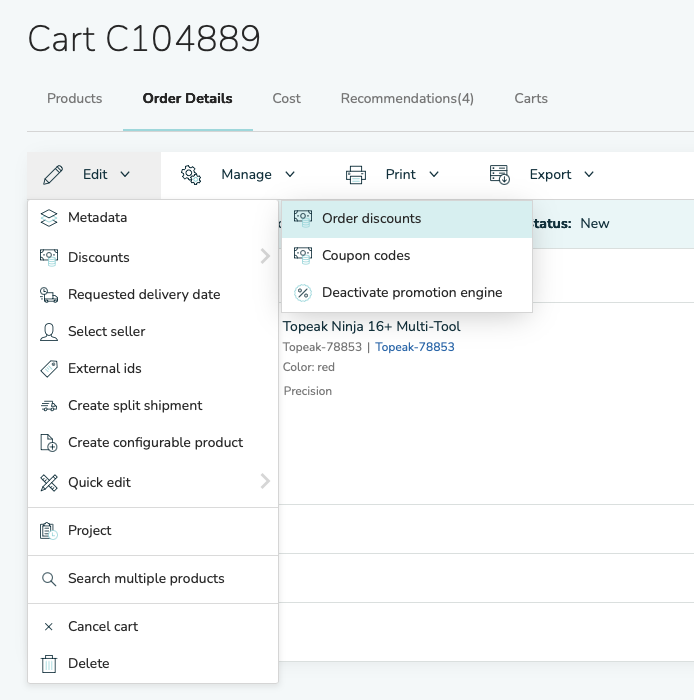Select Coupon codes menu entry
The image size is (694, 700).
point(366,256)
